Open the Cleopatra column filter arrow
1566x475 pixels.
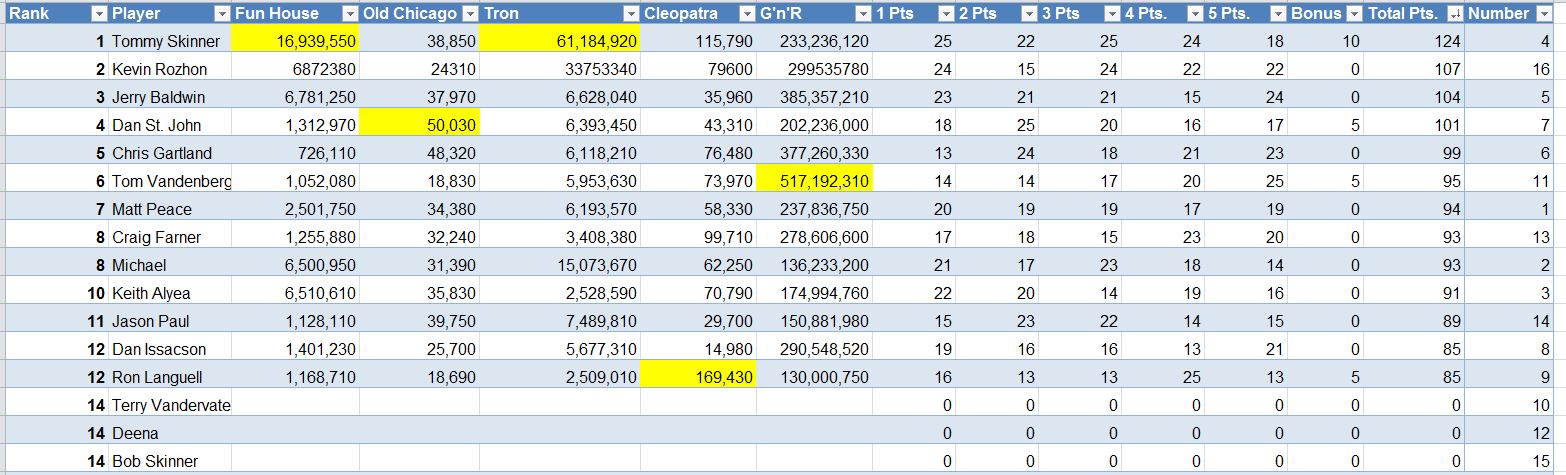pyautogui.click(x=745, y=14)
